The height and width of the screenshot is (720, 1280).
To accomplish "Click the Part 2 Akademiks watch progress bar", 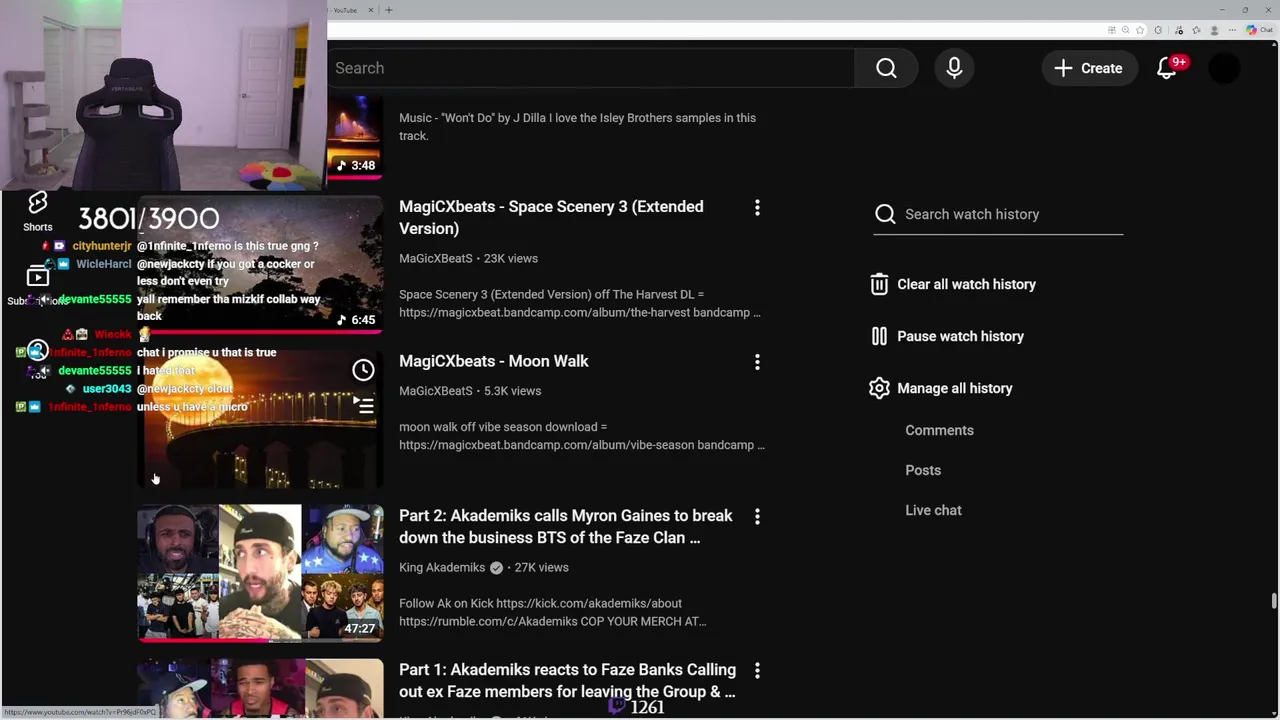I will [x=260, y=640].
